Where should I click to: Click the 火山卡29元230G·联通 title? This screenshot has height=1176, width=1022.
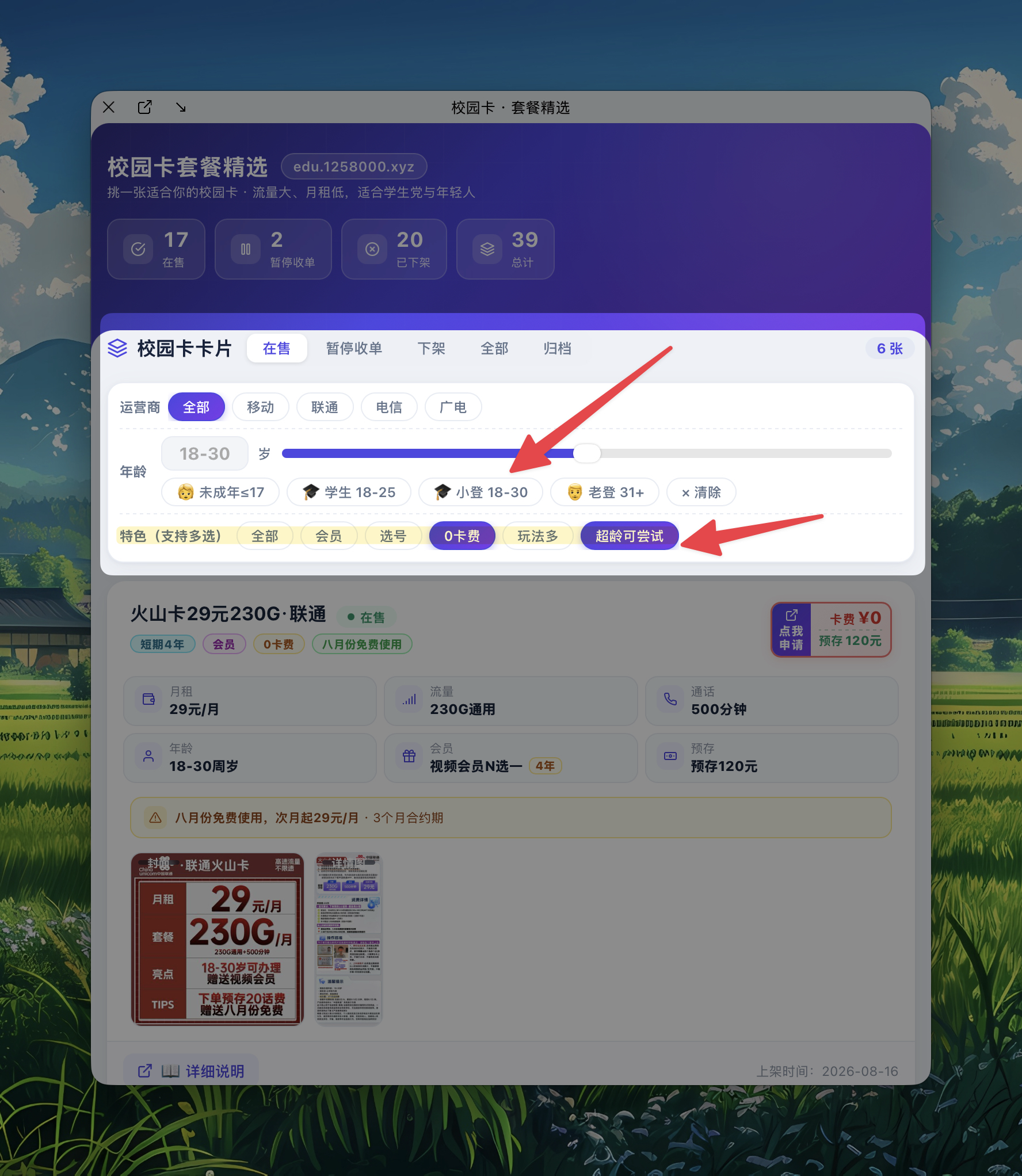pos(228,614)
